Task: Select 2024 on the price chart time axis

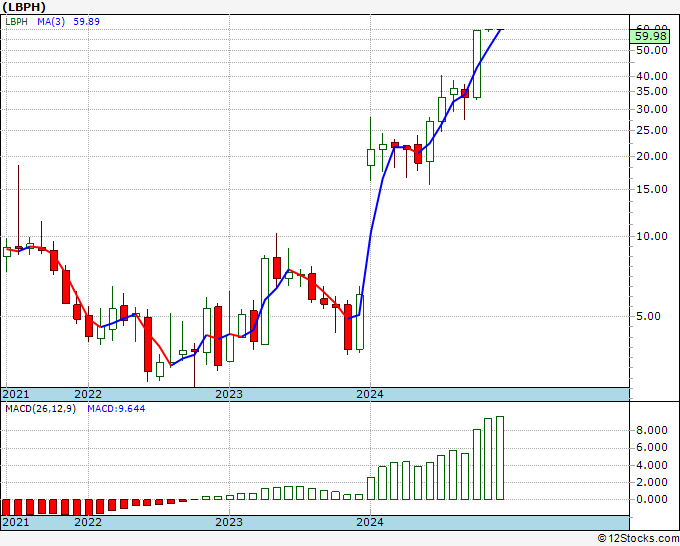Action: coord(370,394)
